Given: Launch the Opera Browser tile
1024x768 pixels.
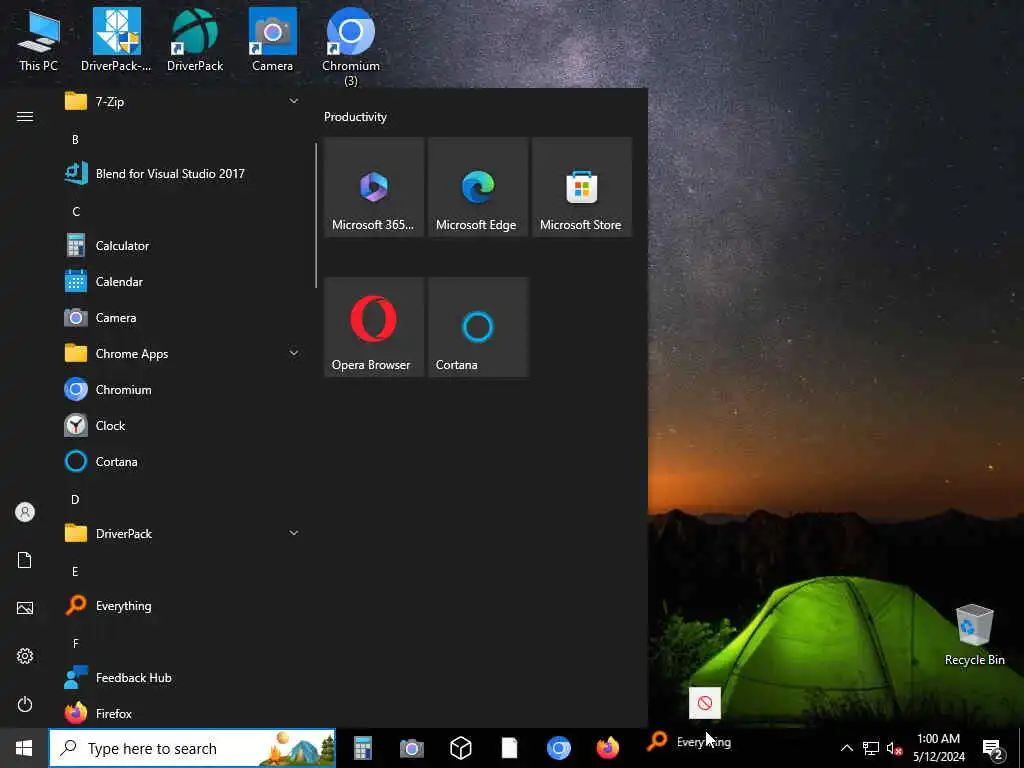Looking at the screenshot, I should coord(374,327).
